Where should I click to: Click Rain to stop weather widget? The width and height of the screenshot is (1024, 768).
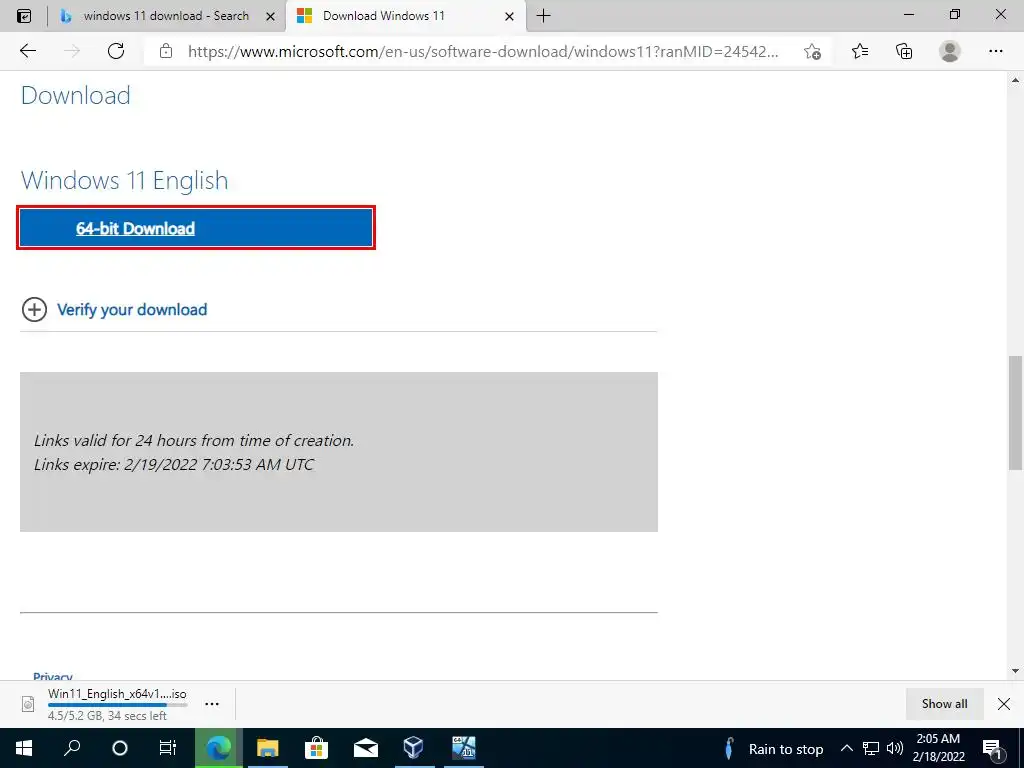775,748
